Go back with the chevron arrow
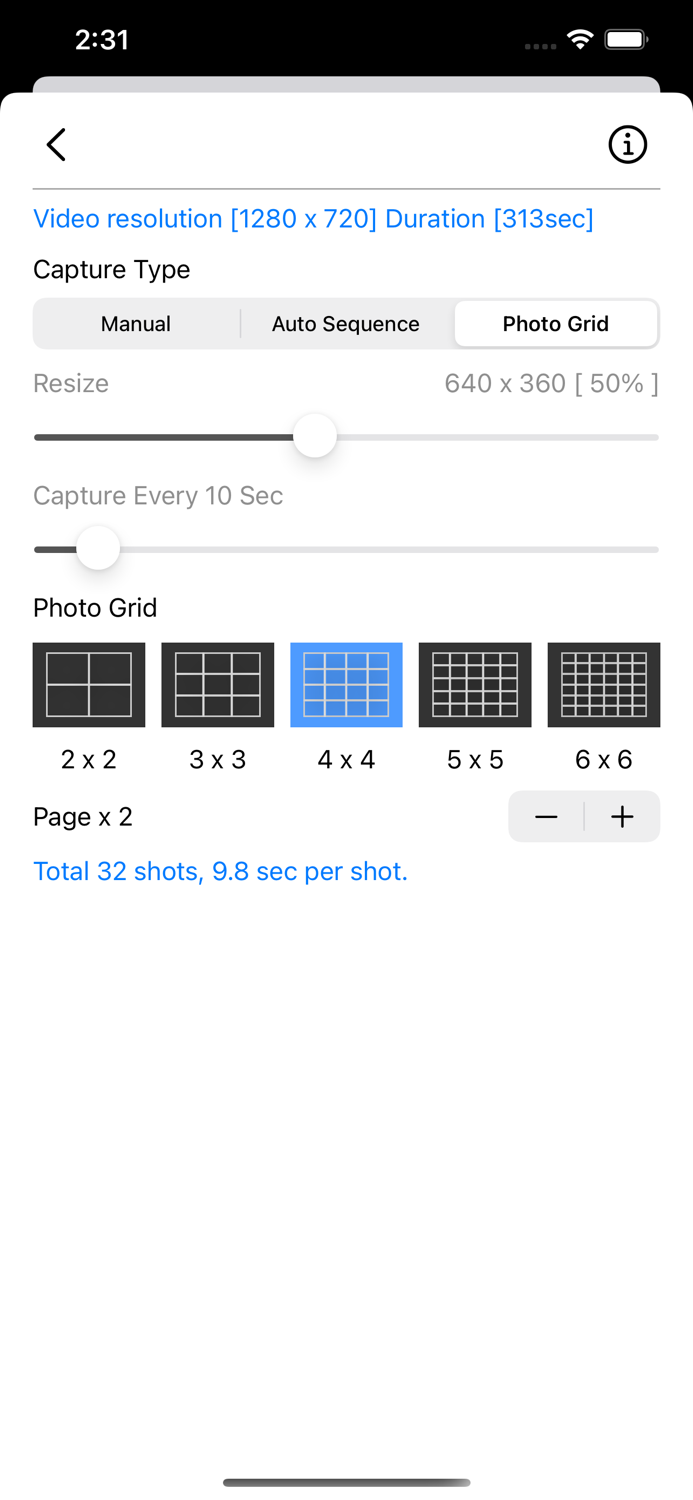This screenshot has width=693, height=1500. 55,144
